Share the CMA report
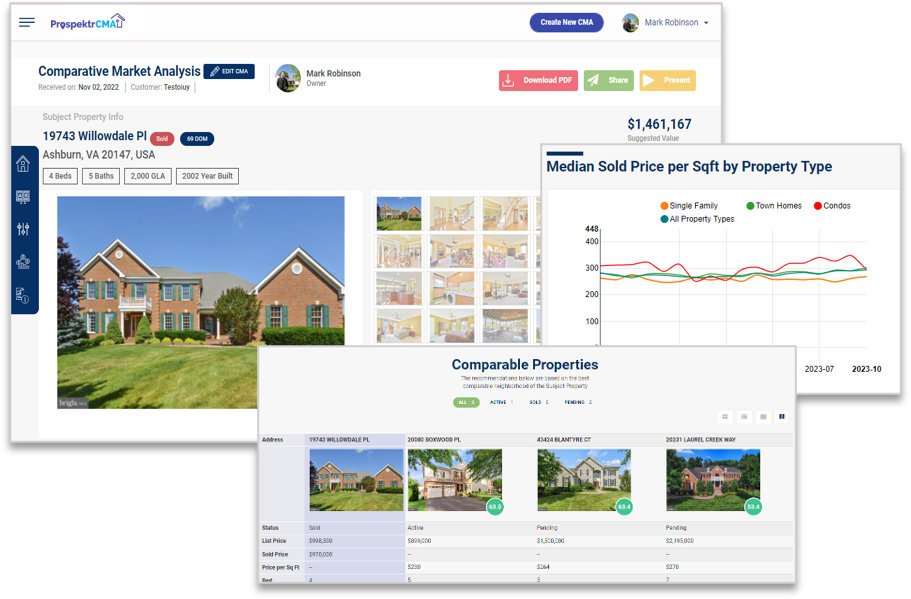The image size is (911, 599). [x=608, y=80]
